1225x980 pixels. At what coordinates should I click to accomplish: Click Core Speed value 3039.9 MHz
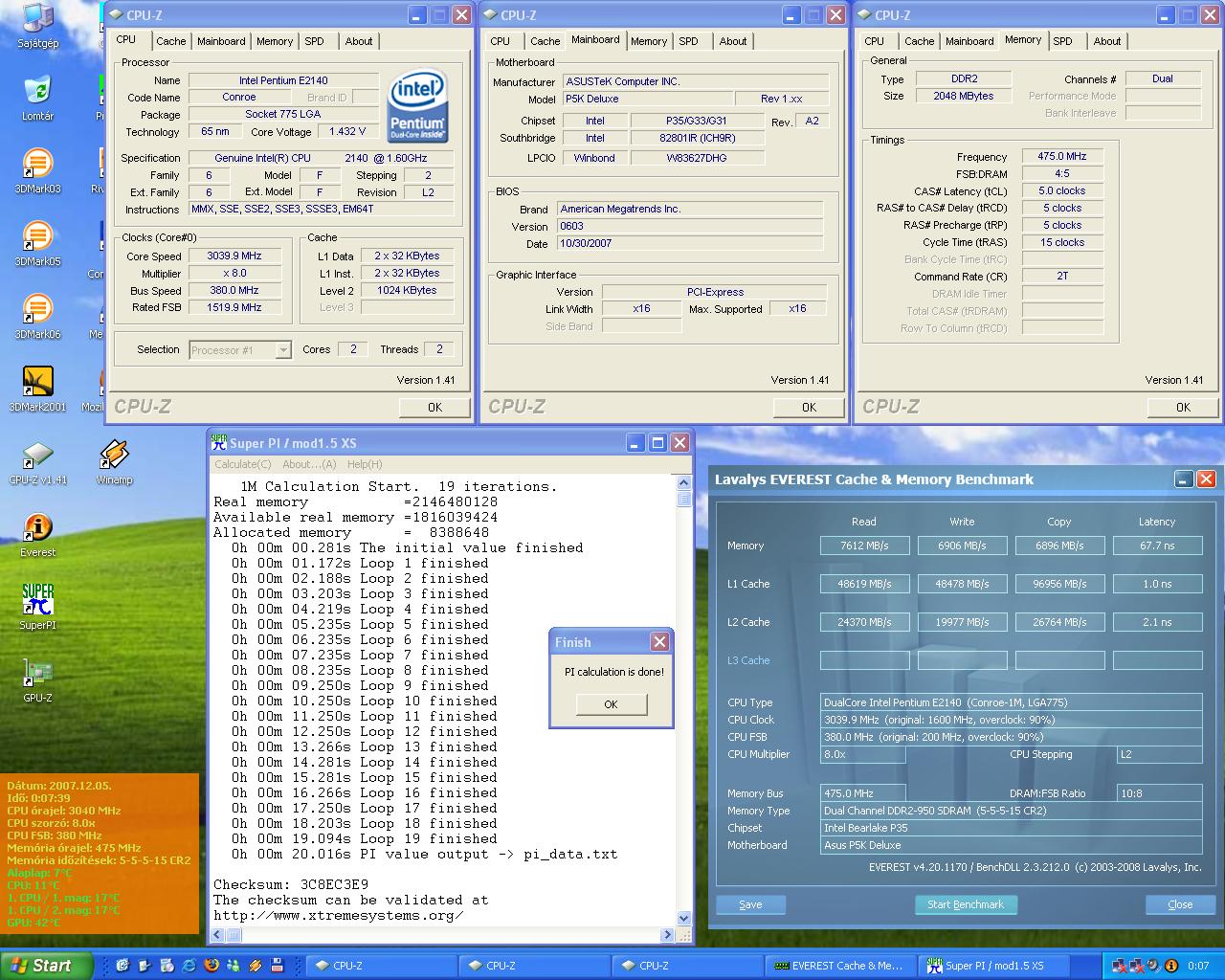(234, 256)
